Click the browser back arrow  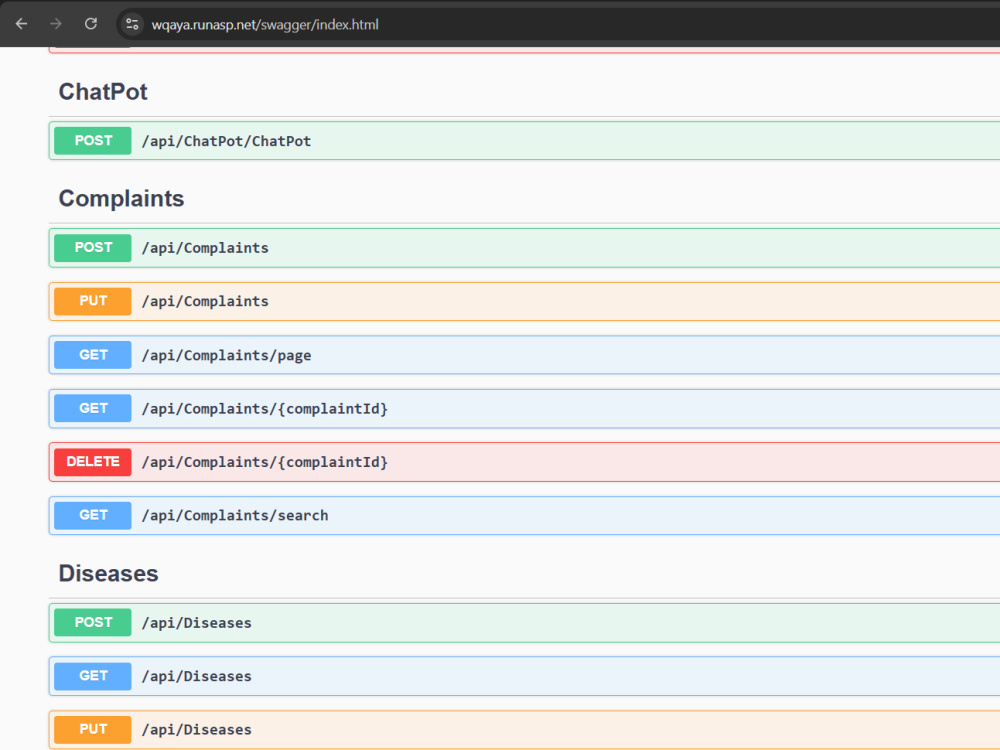point(22,24)
